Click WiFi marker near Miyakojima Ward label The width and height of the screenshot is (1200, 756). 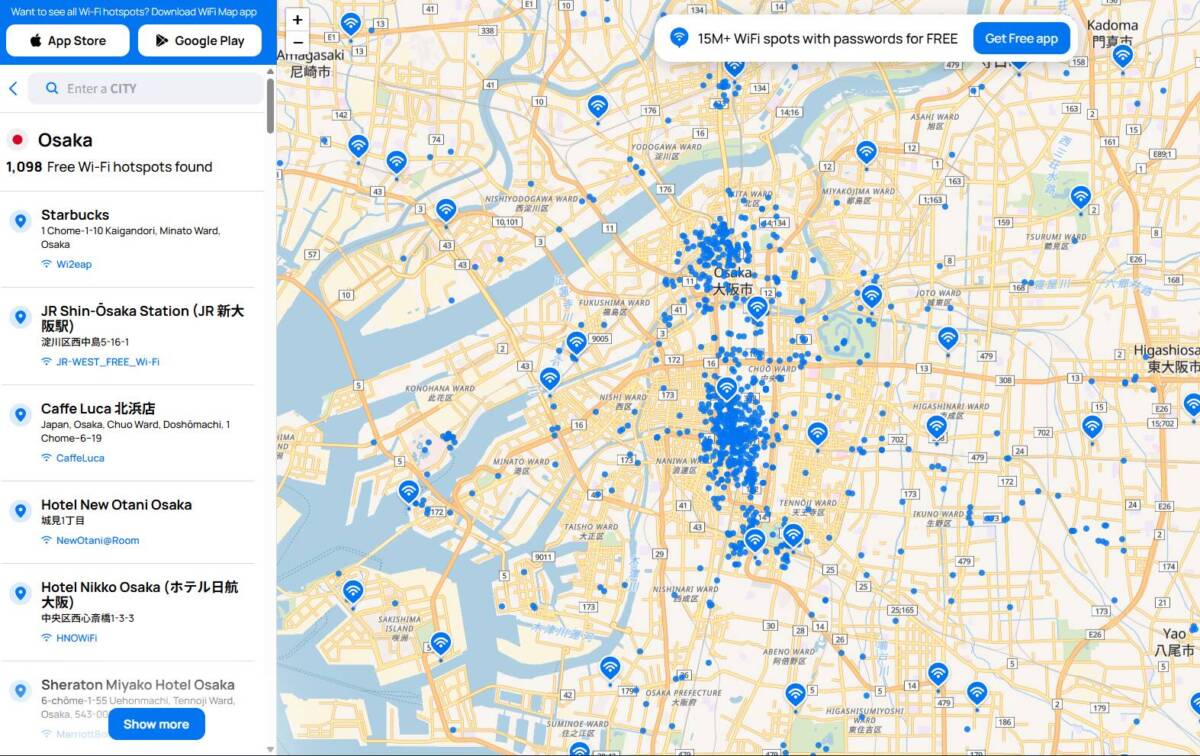click(x=866, y=152)
